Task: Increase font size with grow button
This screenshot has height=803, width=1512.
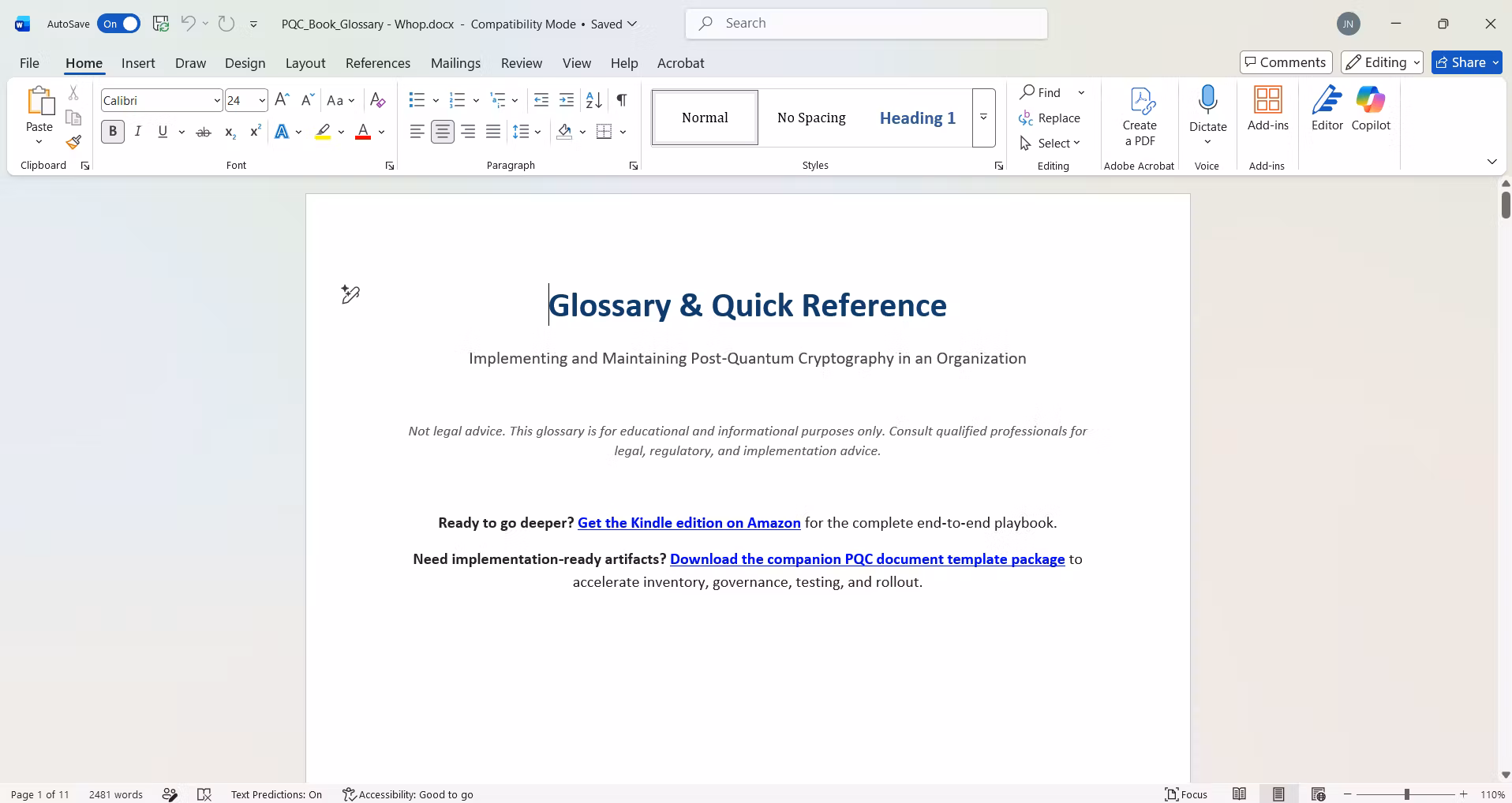Action: 282,100
